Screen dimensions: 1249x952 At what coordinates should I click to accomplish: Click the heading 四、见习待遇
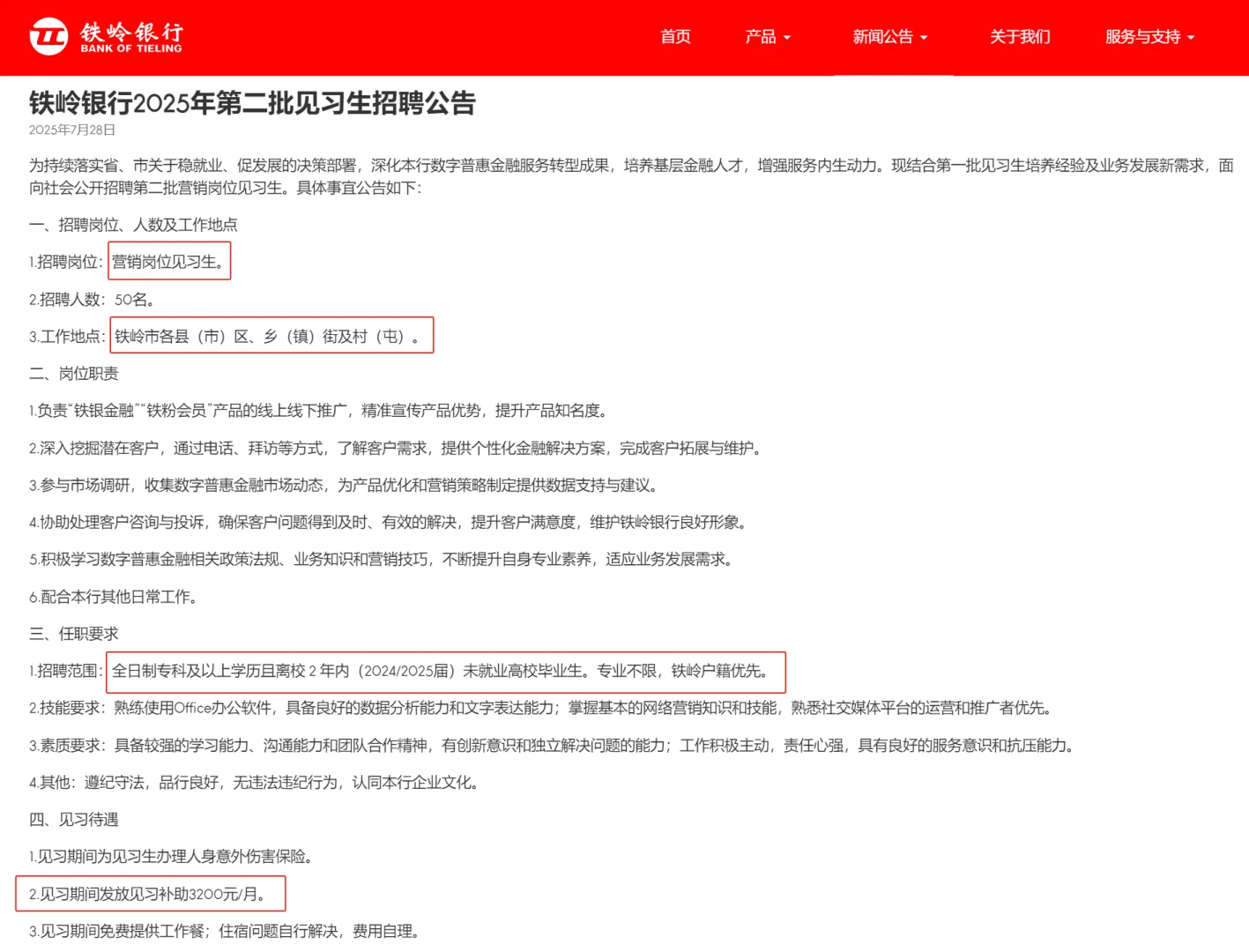(74, 821)
